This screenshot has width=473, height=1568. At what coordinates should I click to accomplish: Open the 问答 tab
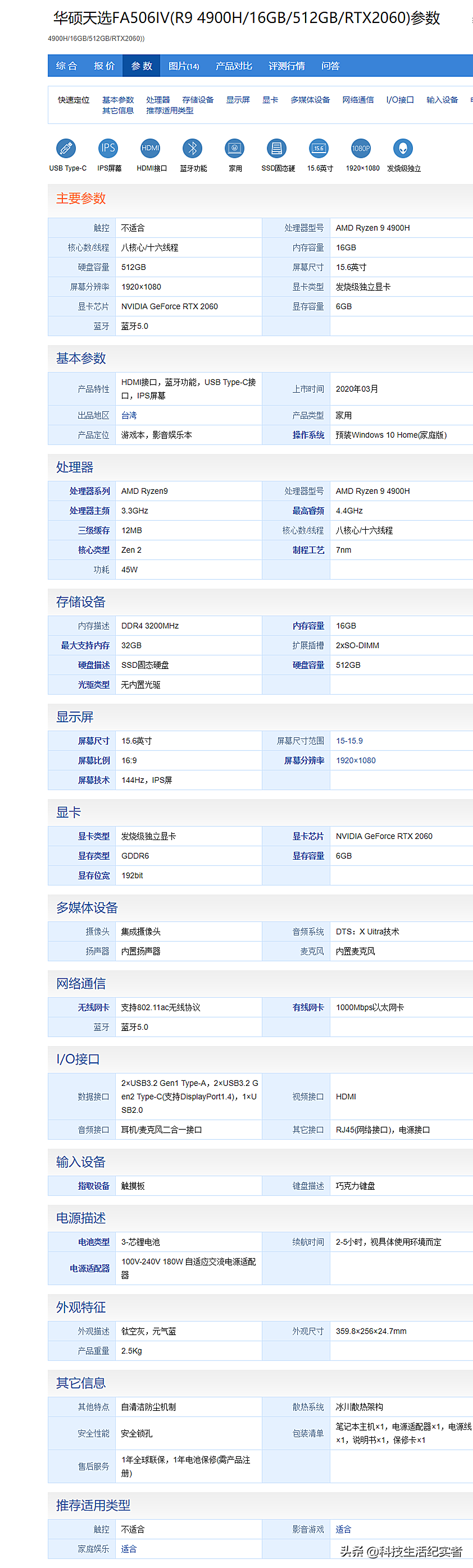point(330,66)
